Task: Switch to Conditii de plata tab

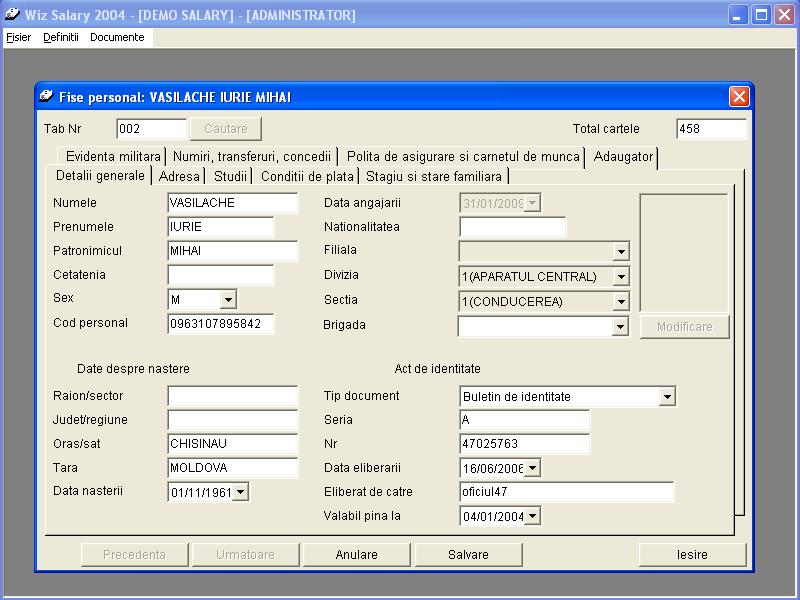Action: pyautogui.click(x=307, y=176)
